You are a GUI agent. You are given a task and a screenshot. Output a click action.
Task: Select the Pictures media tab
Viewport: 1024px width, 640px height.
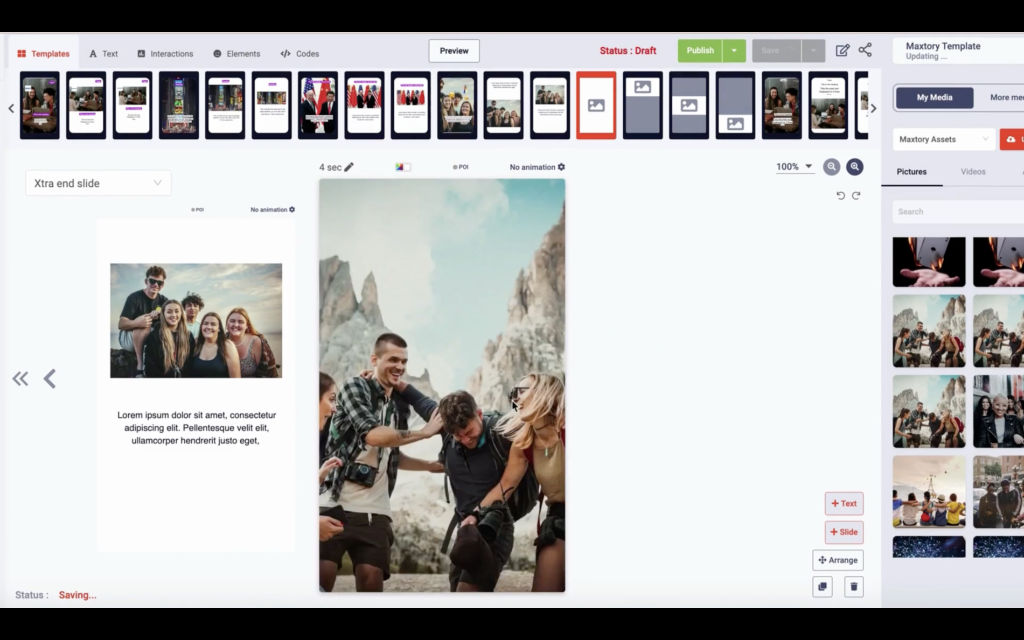912,172
